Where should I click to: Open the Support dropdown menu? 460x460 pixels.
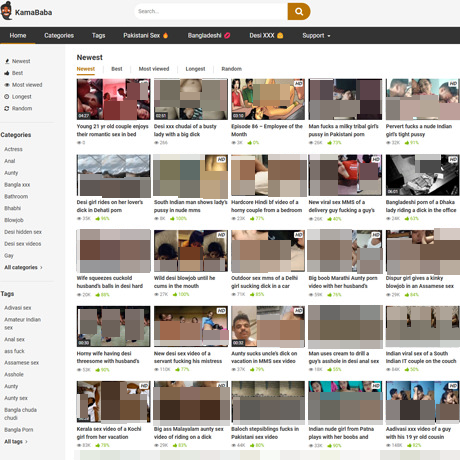coord(316,35)
